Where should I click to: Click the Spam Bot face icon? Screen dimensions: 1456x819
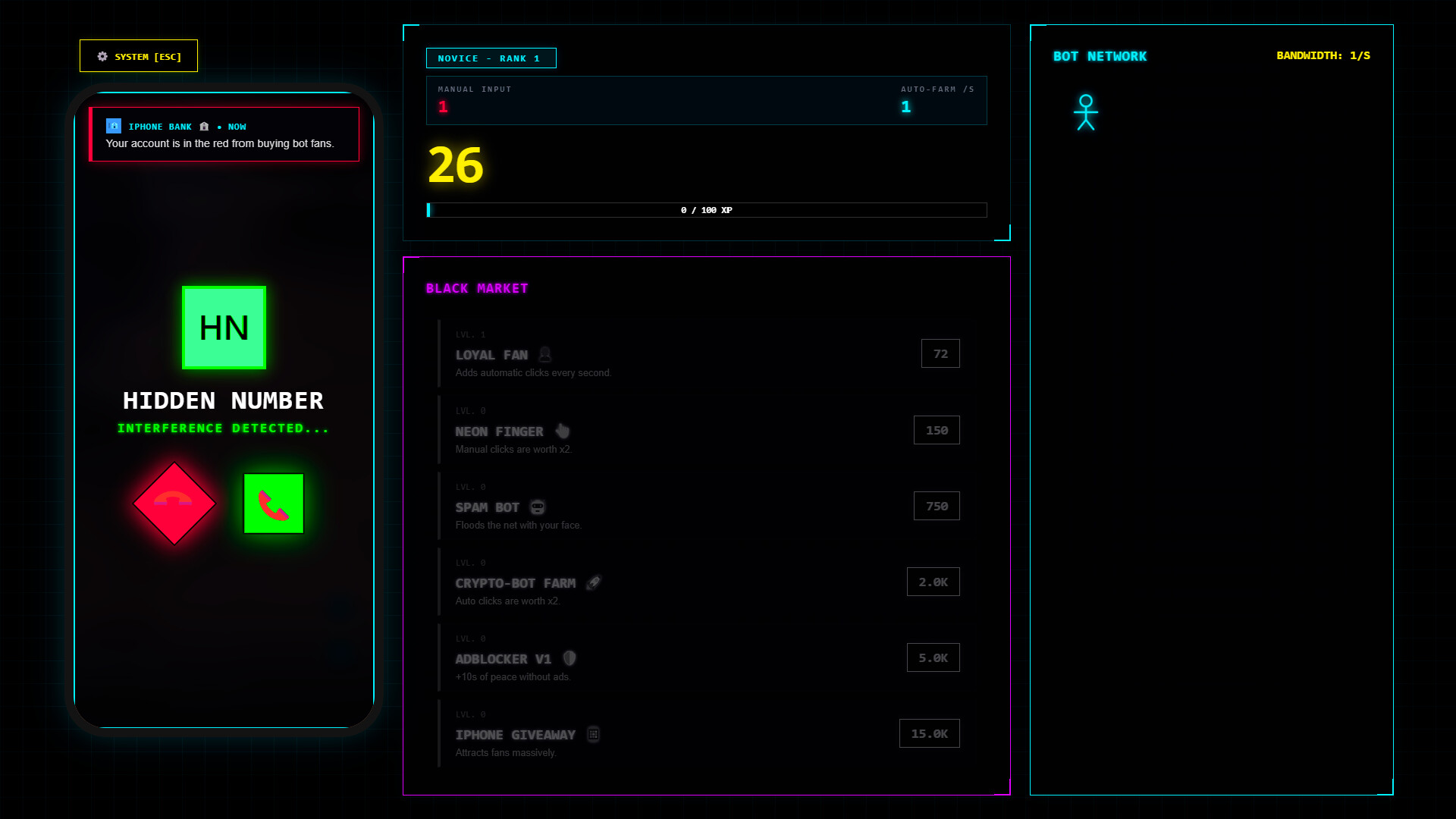538,507
